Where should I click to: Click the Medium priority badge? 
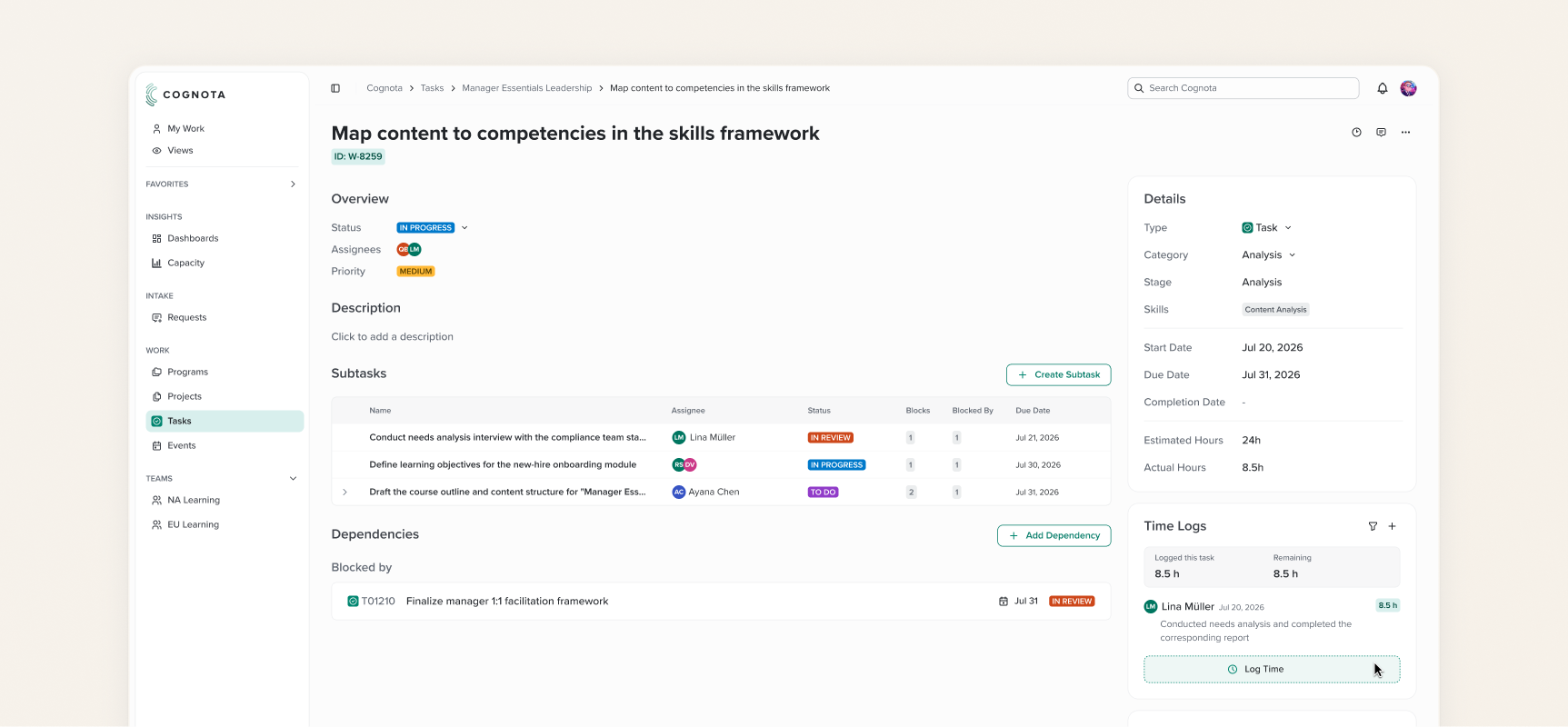pyautogui.click(x=415, y=272)
